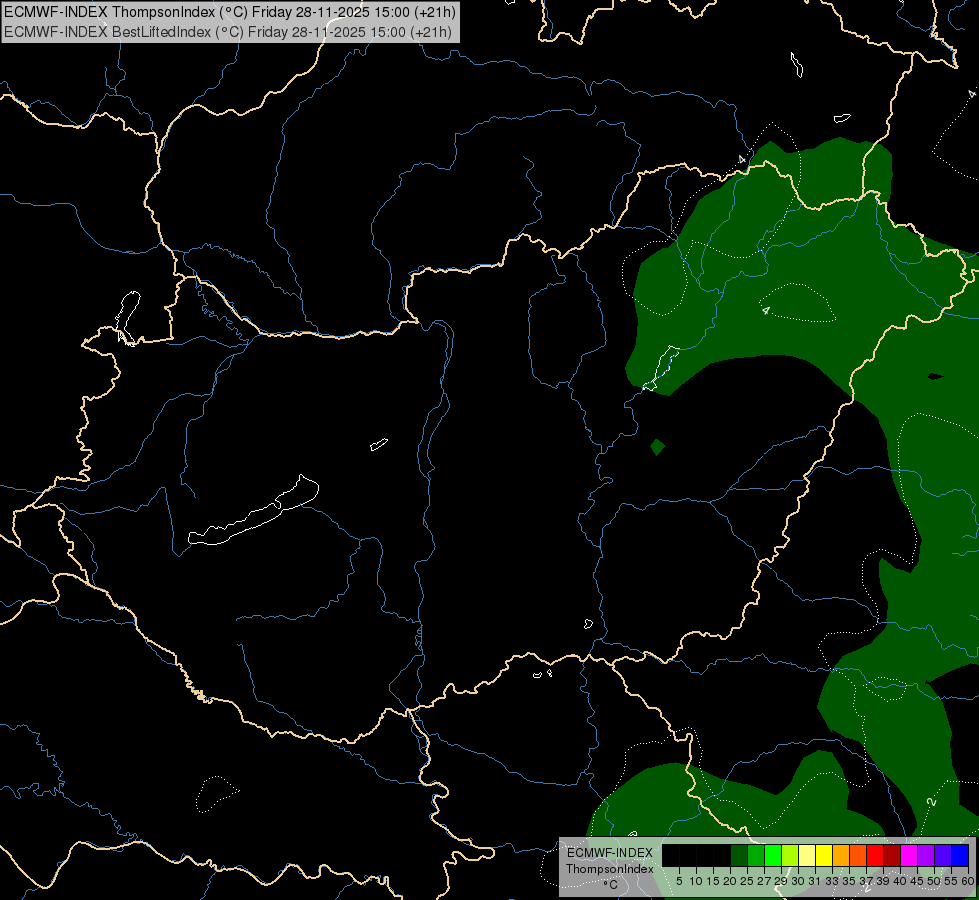Viewport: 979px width, 900px height.
Task: Click the ThompsonIndex title line
Action: (x=230, y=12)
